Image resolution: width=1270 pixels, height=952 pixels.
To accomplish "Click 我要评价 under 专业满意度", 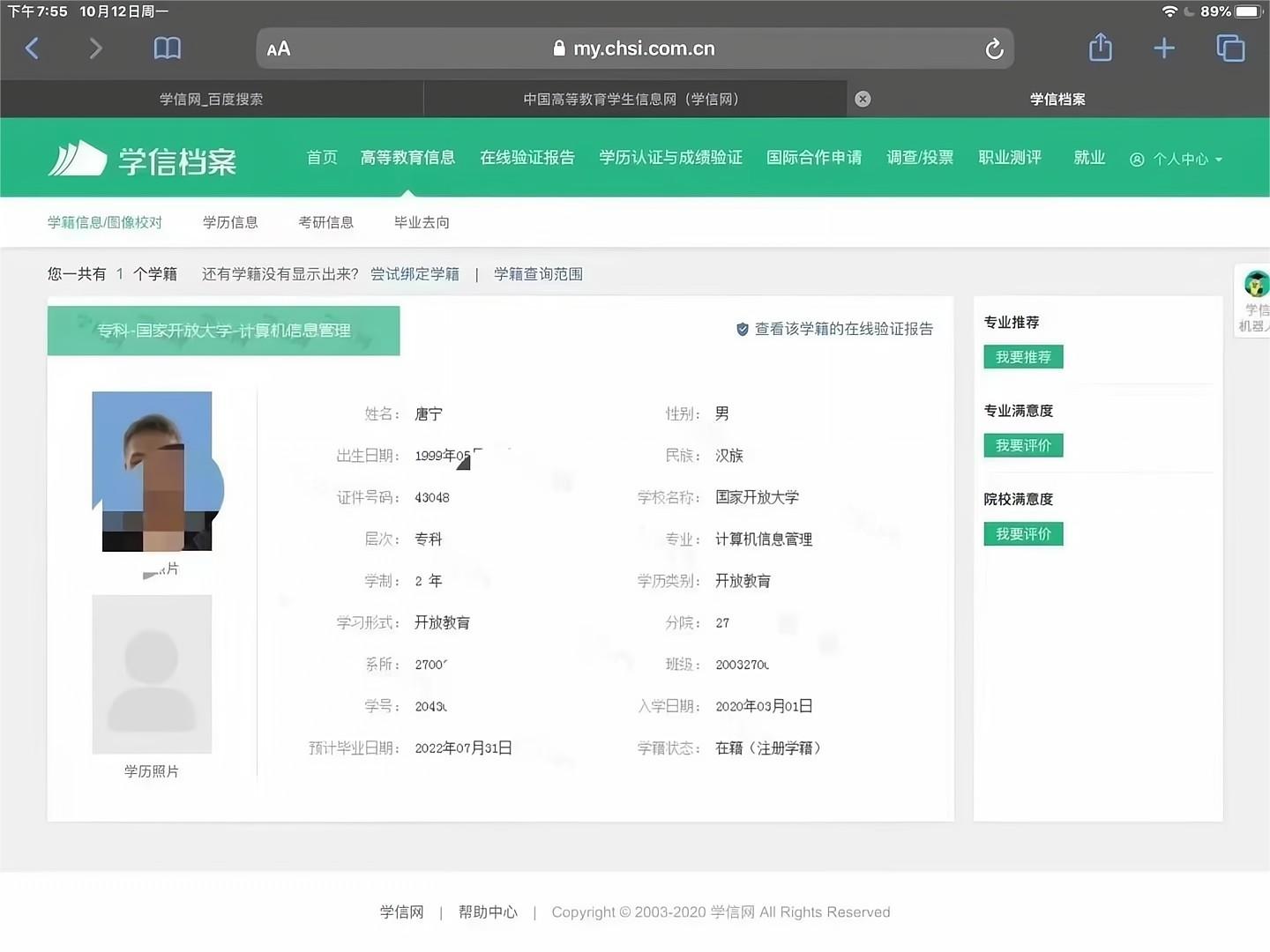I will click(1023, 445).
